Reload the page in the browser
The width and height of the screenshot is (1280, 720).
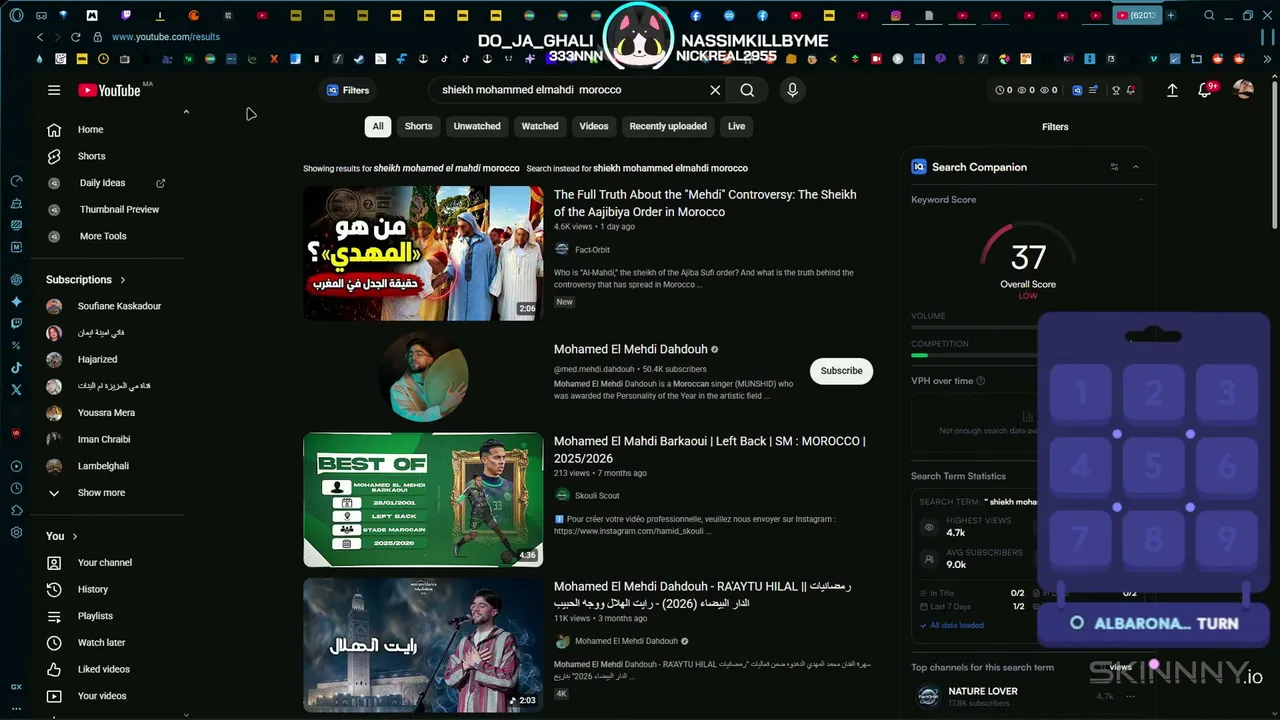click(75, 37)
